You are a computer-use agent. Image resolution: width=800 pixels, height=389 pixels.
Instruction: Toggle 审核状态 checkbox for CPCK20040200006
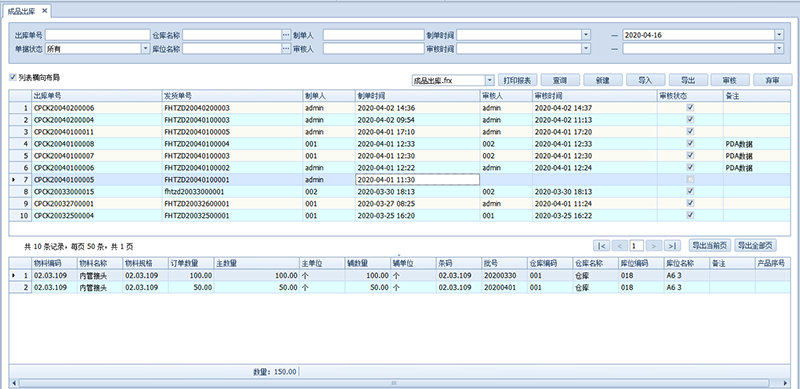pos(690,108)
